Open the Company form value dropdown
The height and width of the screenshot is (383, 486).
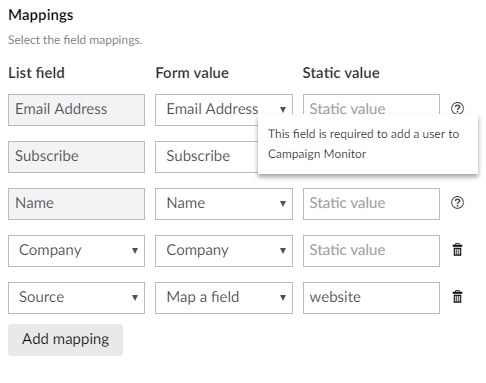(224, 251)
